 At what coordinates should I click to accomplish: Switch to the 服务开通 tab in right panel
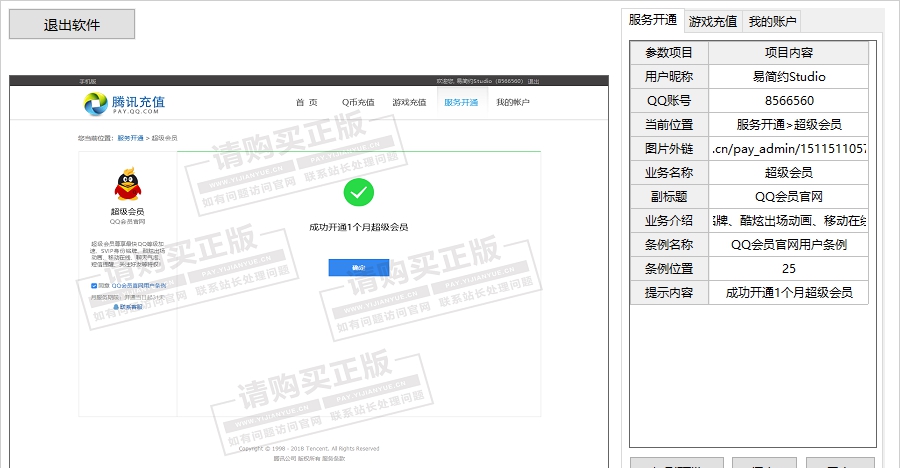pyautogui.click(x=653, y=20)
